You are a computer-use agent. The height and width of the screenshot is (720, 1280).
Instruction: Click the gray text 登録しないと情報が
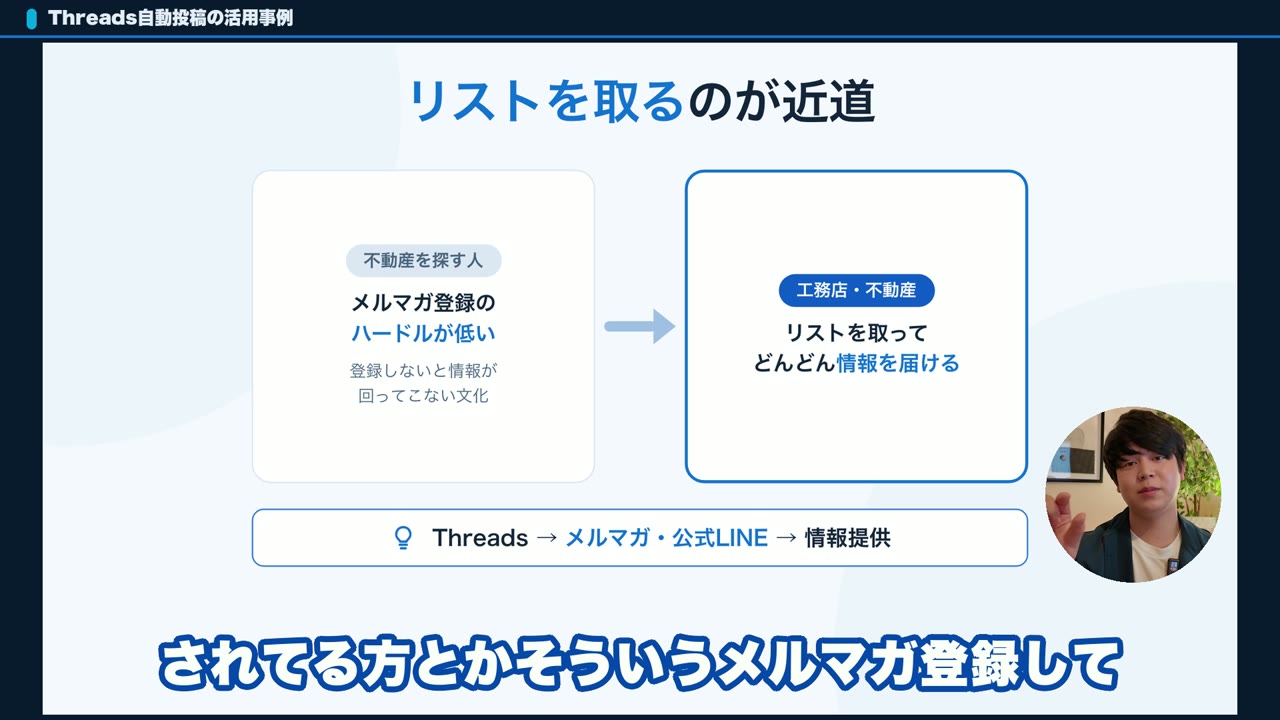click(423, 370)
